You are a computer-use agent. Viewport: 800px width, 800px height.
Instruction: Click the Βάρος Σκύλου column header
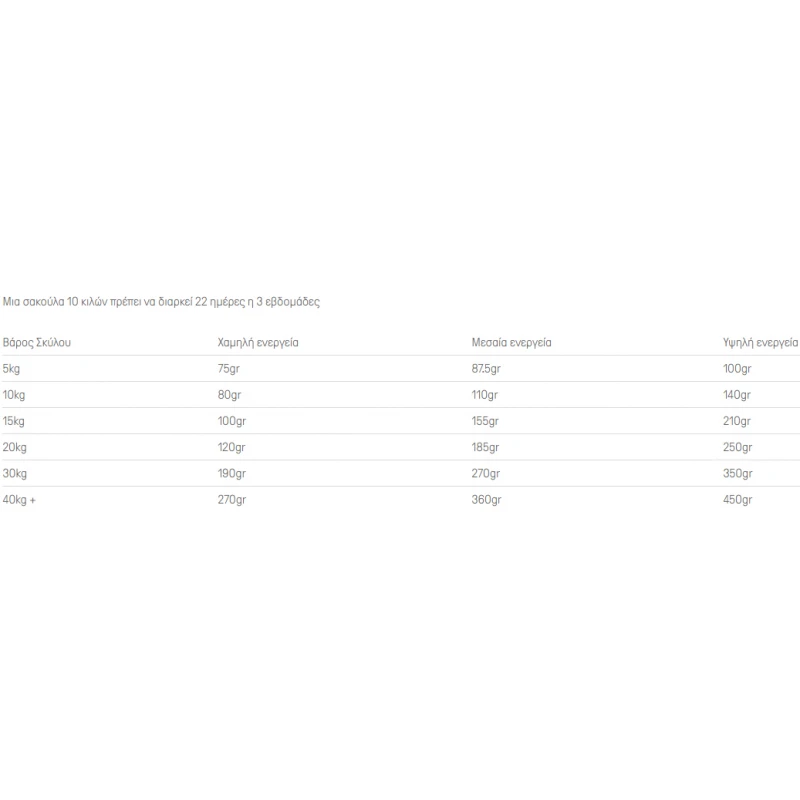37,342
